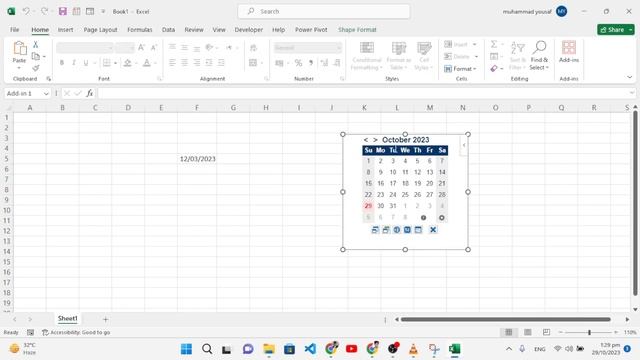Open the Font name combo box
Screen dimensions: 640x360
click(85, 48)
